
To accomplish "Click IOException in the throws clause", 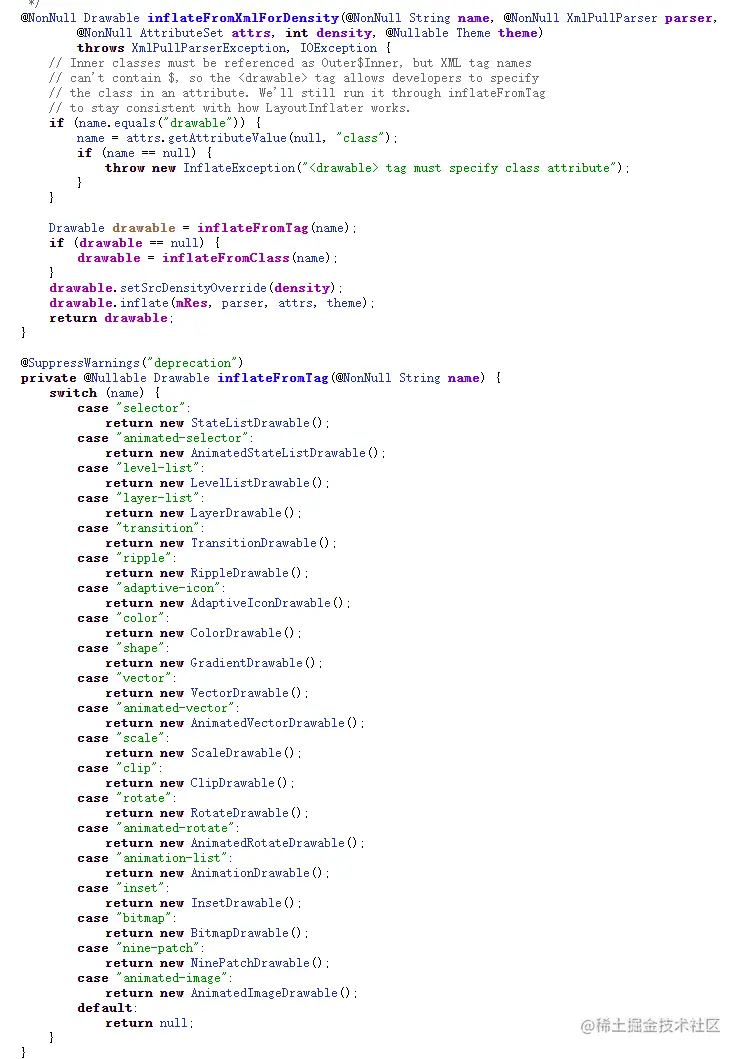I will (x=338, y=48).
